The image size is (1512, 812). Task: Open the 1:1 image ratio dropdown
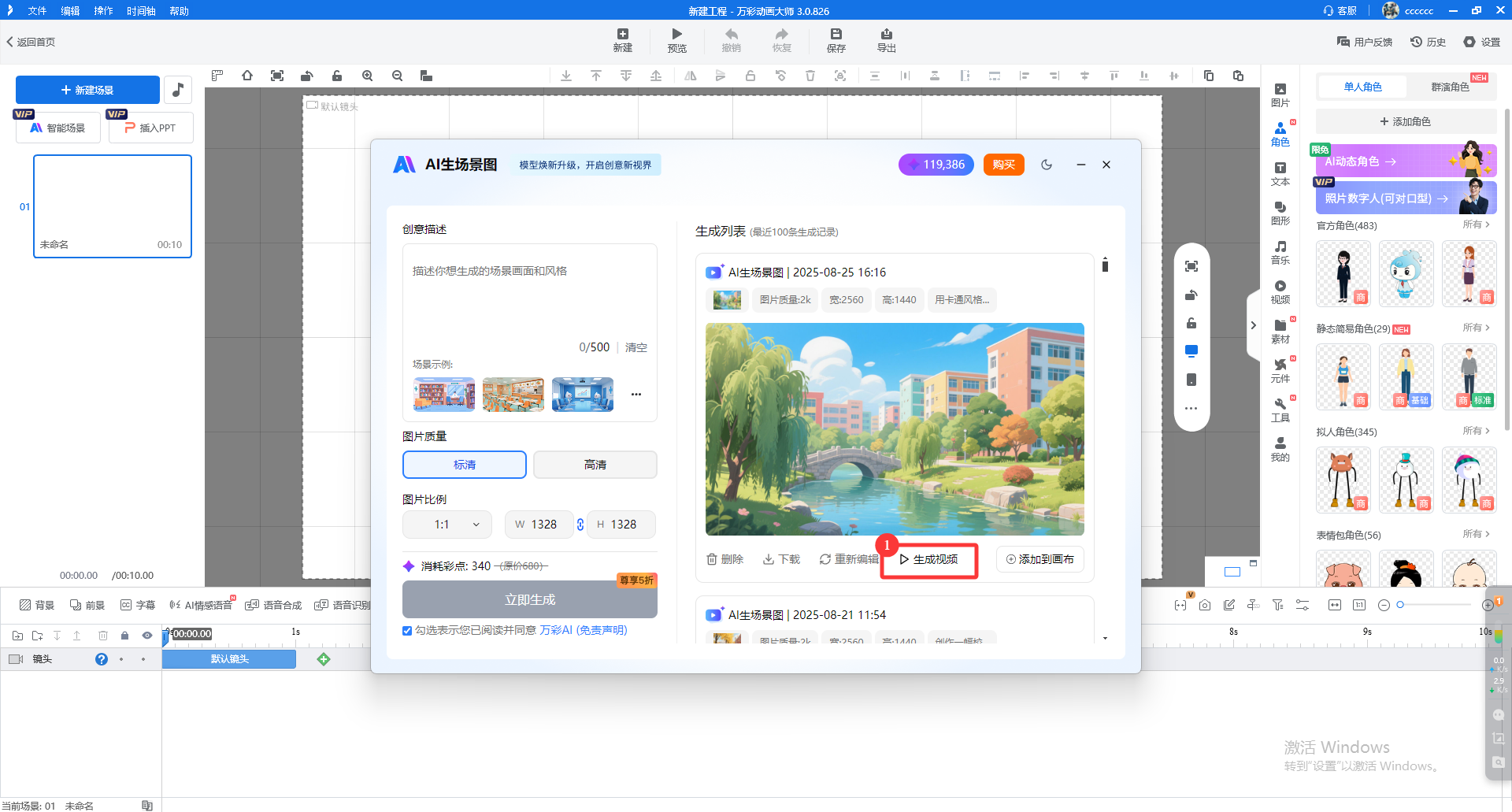447,525
